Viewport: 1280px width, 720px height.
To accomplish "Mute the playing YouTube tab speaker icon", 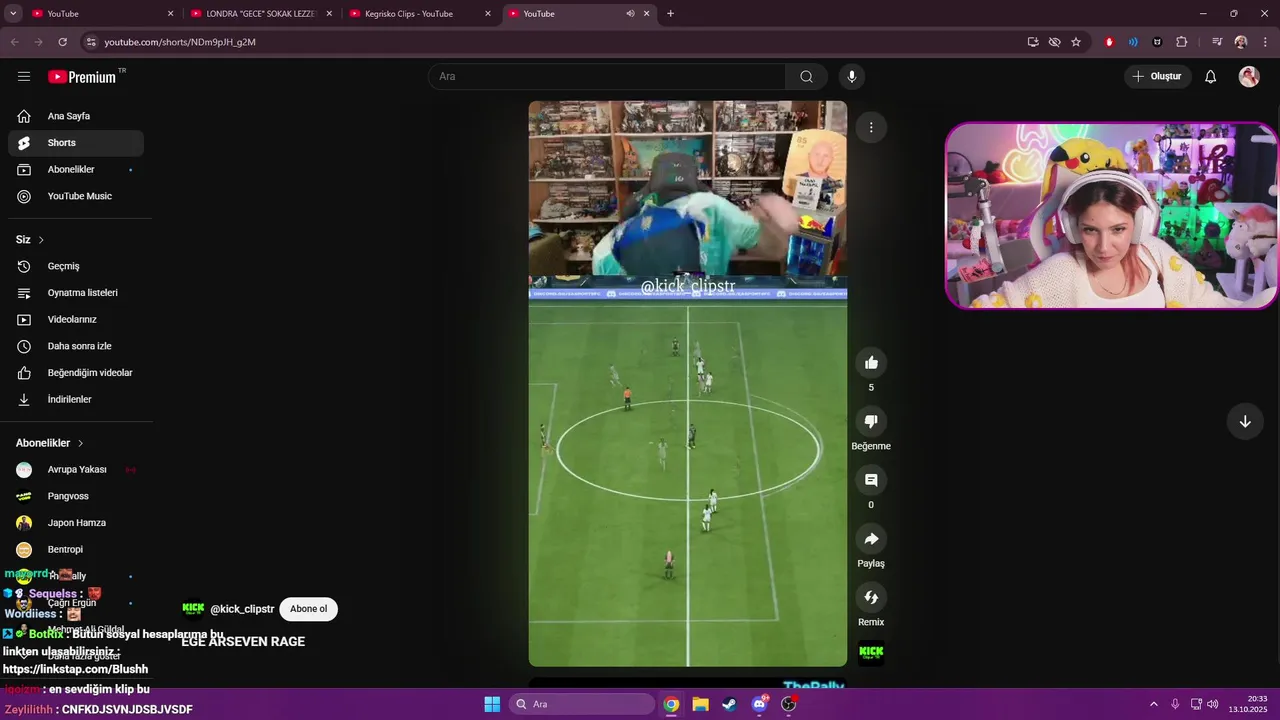I will coord(630,14).
